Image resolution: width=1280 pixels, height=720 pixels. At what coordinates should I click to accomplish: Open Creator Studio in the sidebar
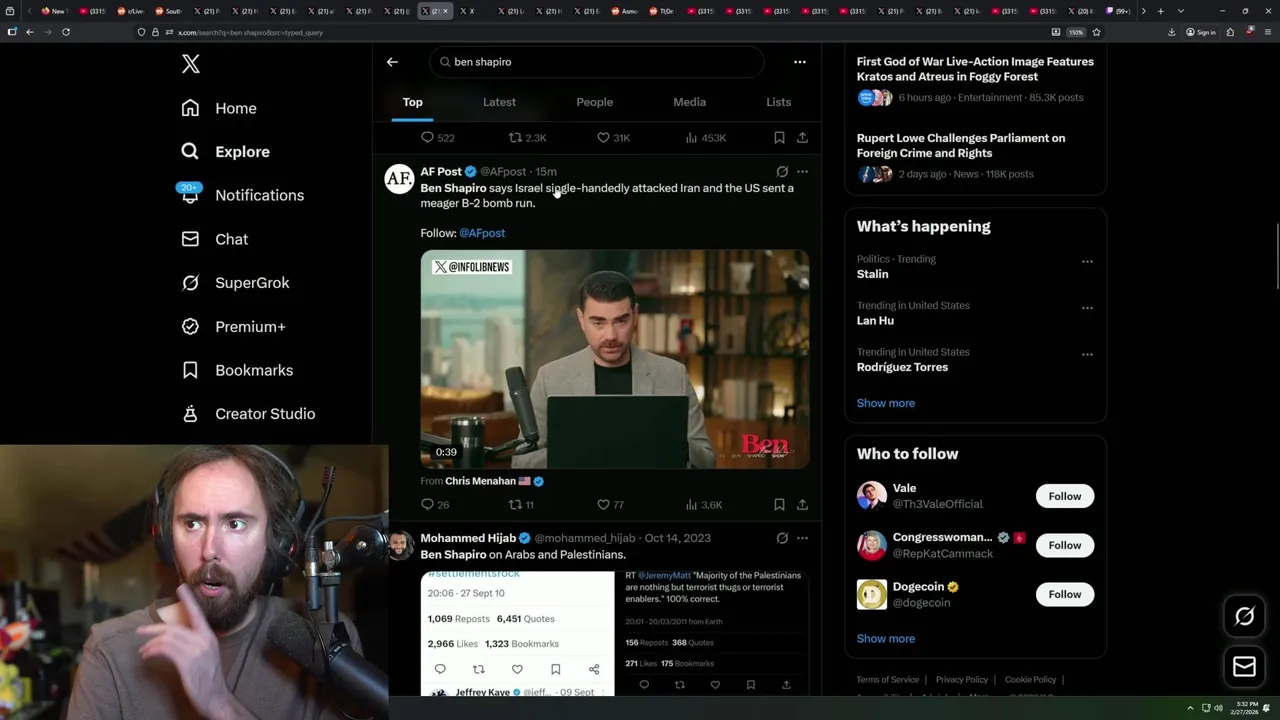point(248,414)
